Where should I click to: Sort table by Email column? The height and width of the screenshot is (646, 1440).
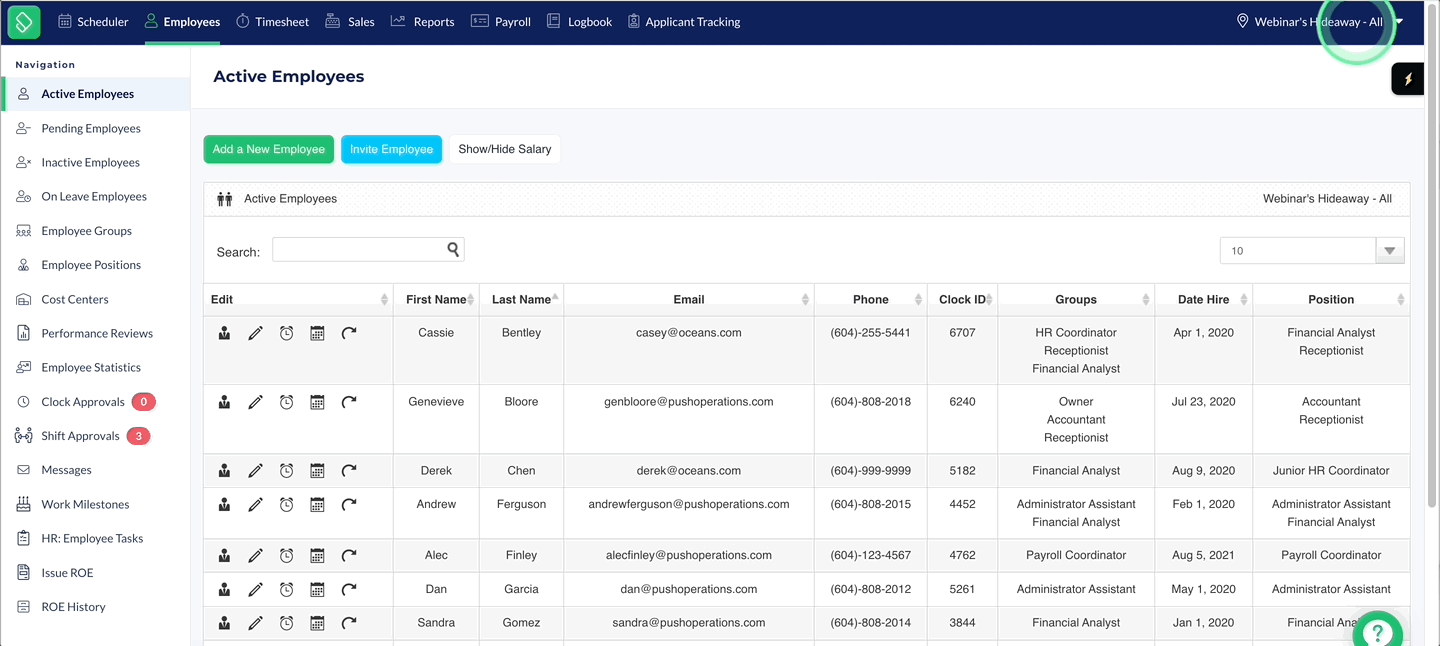(689, 299)
